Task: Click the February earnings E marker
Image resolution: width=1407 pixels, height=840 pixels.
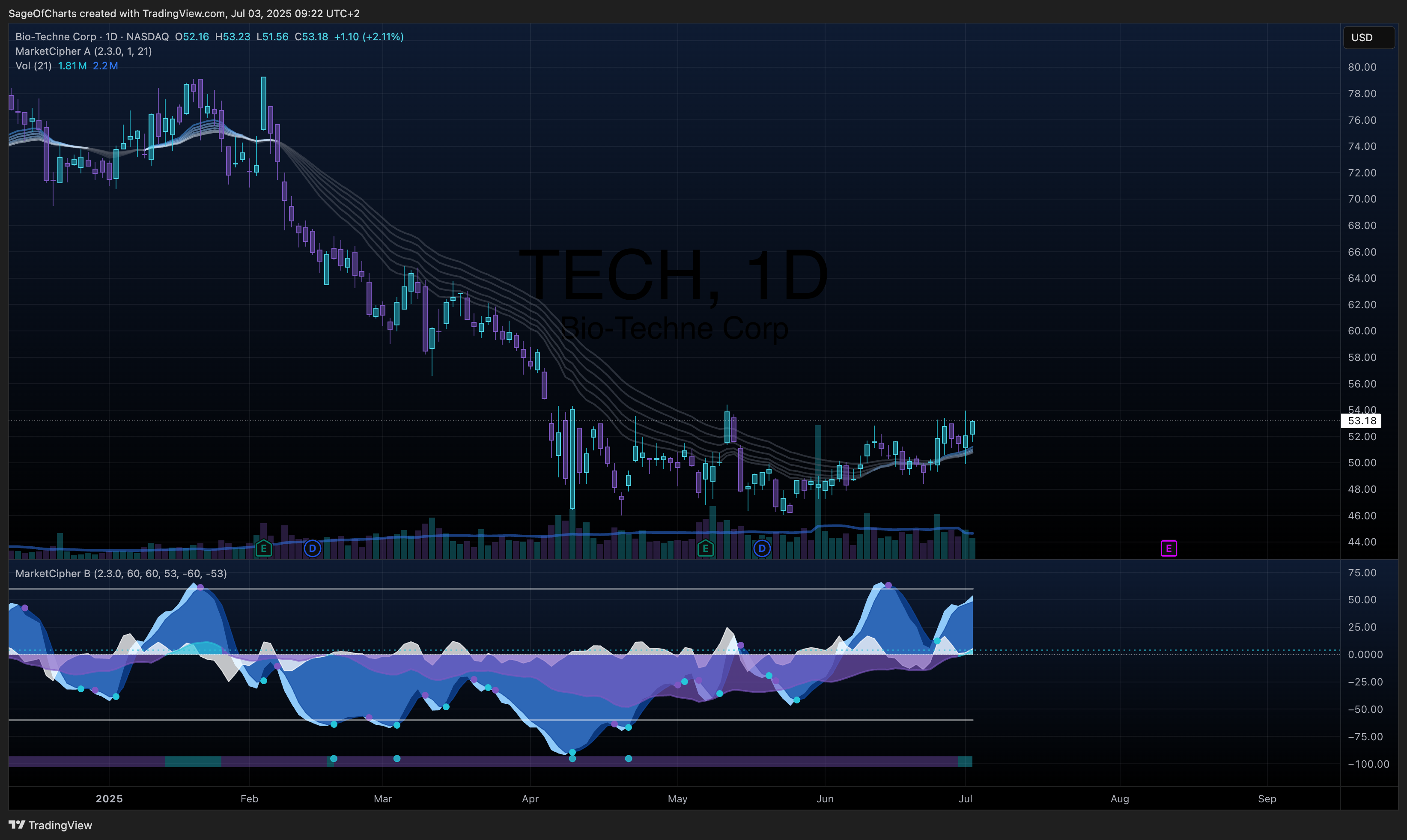Action: 263,548
